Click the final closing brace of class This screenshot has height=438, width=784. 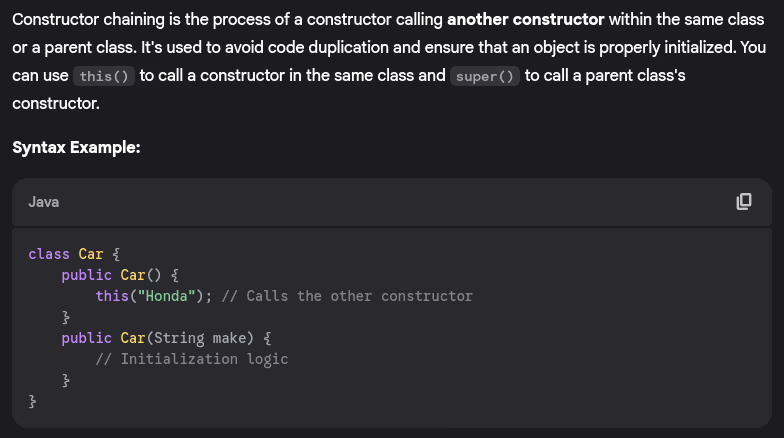(32, 401)
